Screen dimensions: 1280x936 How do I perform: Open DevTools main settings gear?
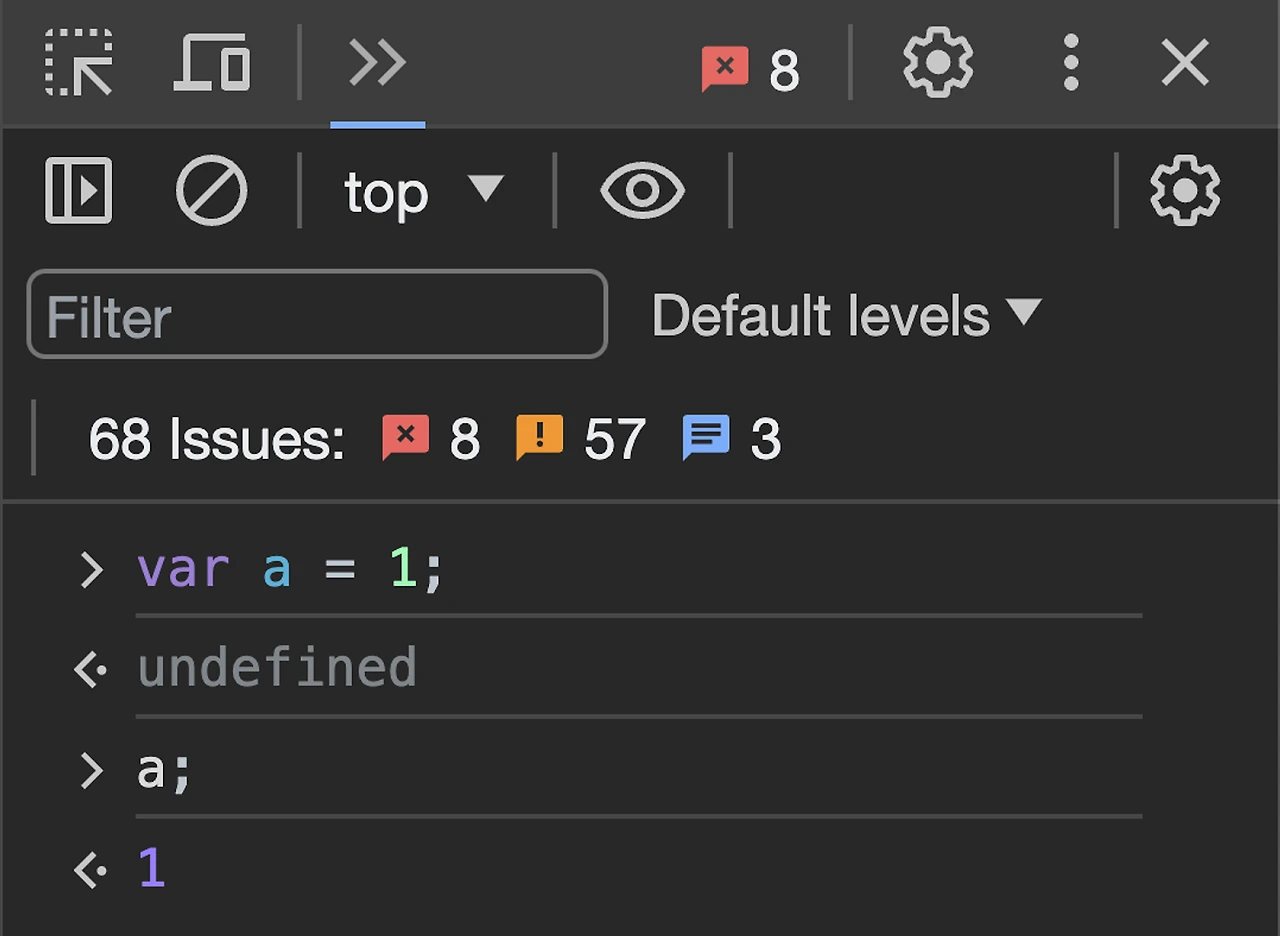tap(937, 63)
